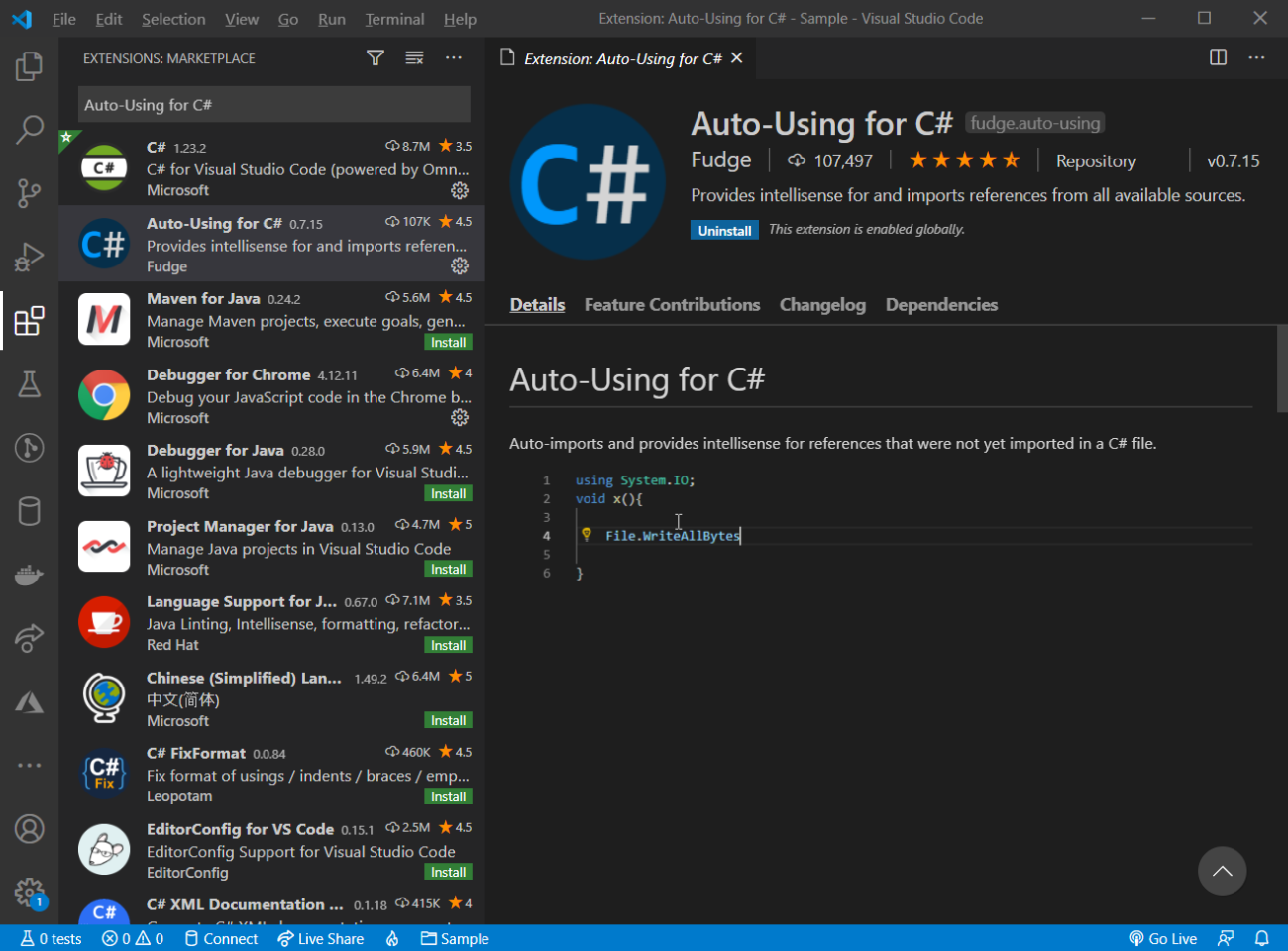
Task: Split the editor to the right
Action: pos(1219,57)
